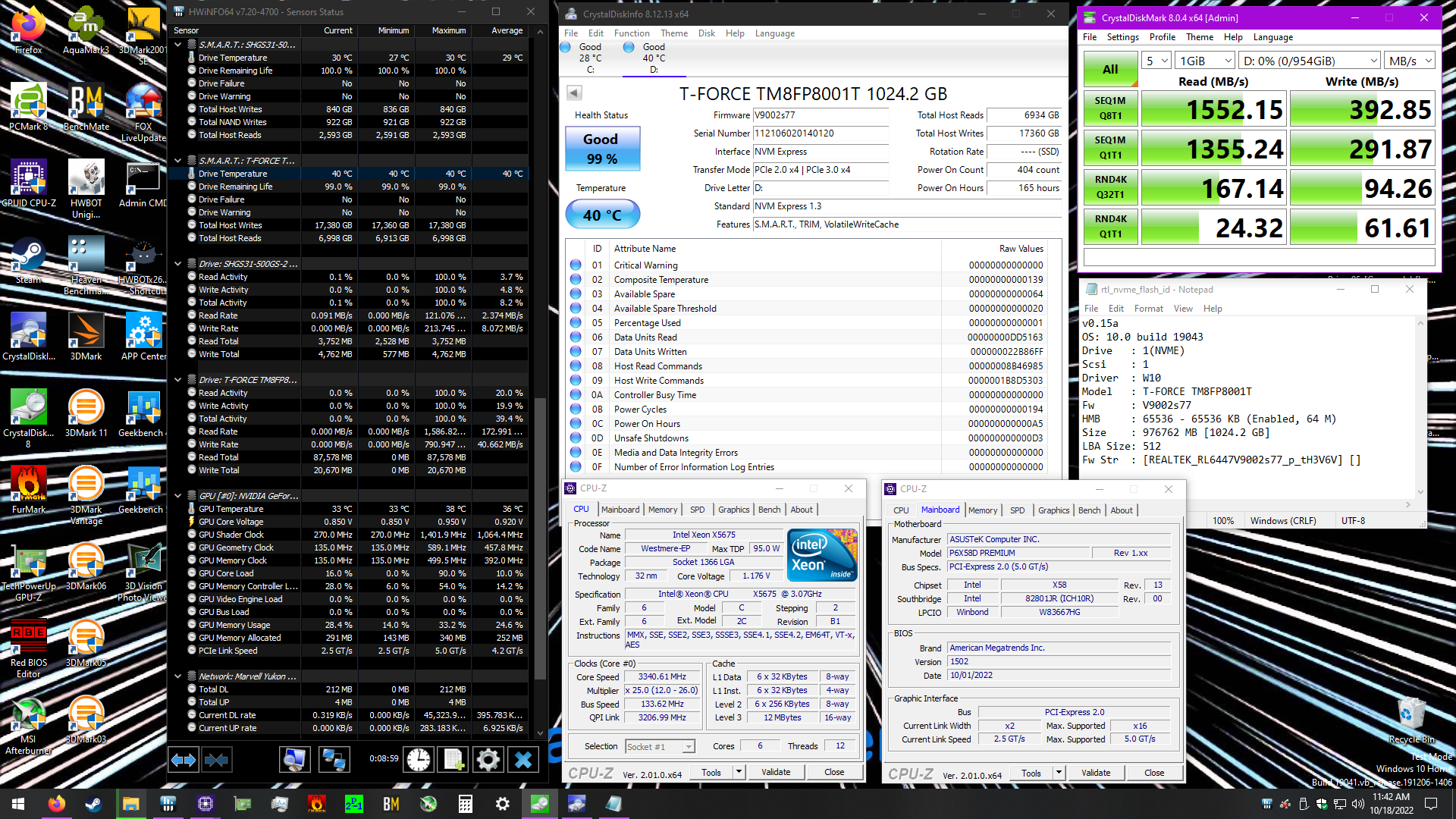Screen dimensions: 1456x819
Task: Collapse S.M.A.R.T. T-FORCE sensor group
Action: point(178,161)
